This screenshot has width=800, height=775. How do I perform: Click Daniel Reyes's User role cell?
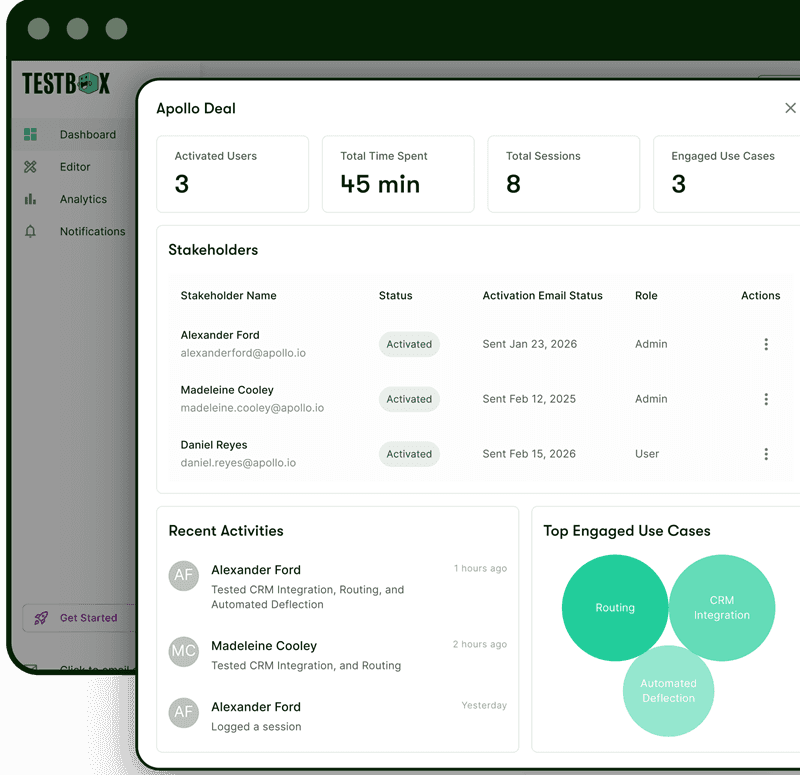click(x=647, y=454)
